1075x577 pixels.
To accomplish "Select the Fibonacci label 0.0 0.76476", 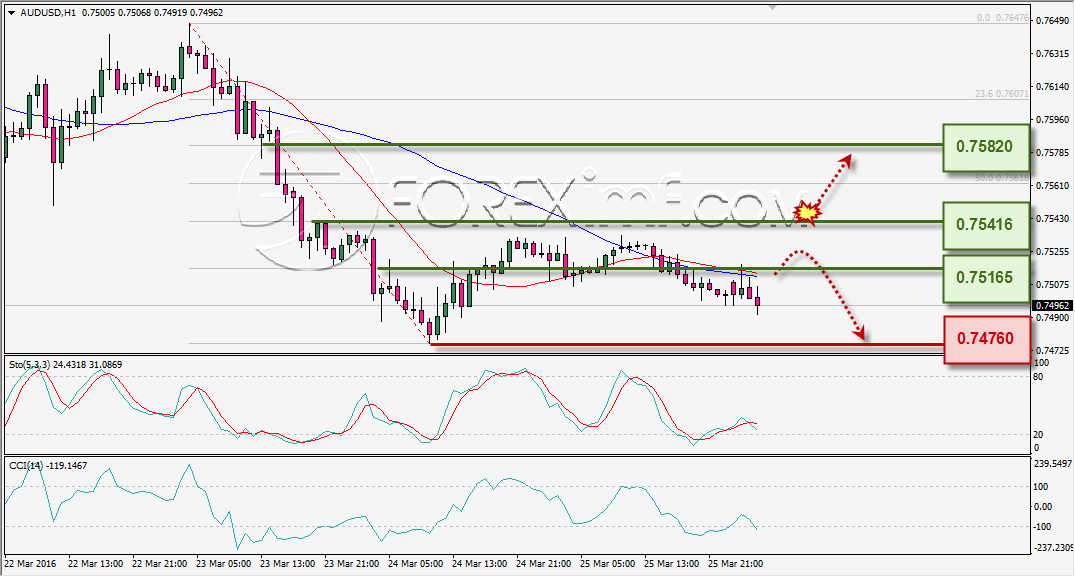I will (x=1002, y=19).
